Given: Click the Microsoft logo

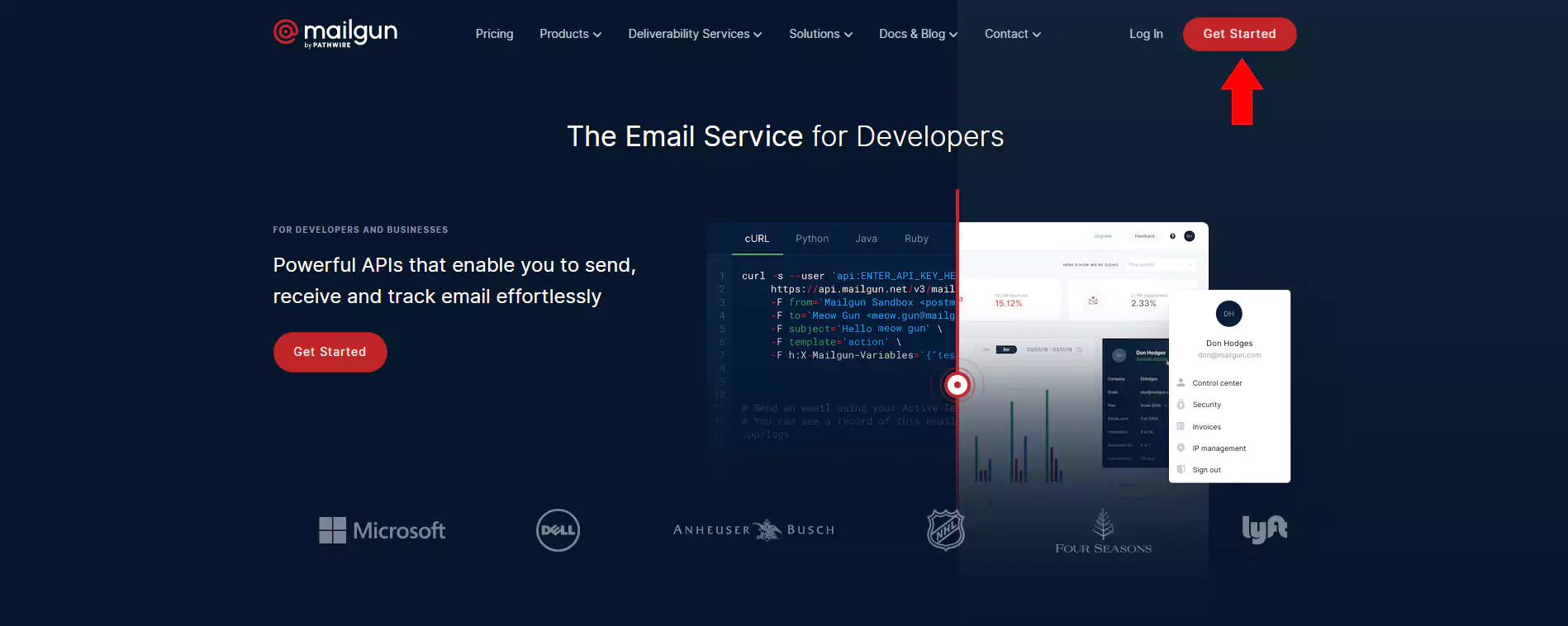Looking at the screenshot, I should [382, 530].
